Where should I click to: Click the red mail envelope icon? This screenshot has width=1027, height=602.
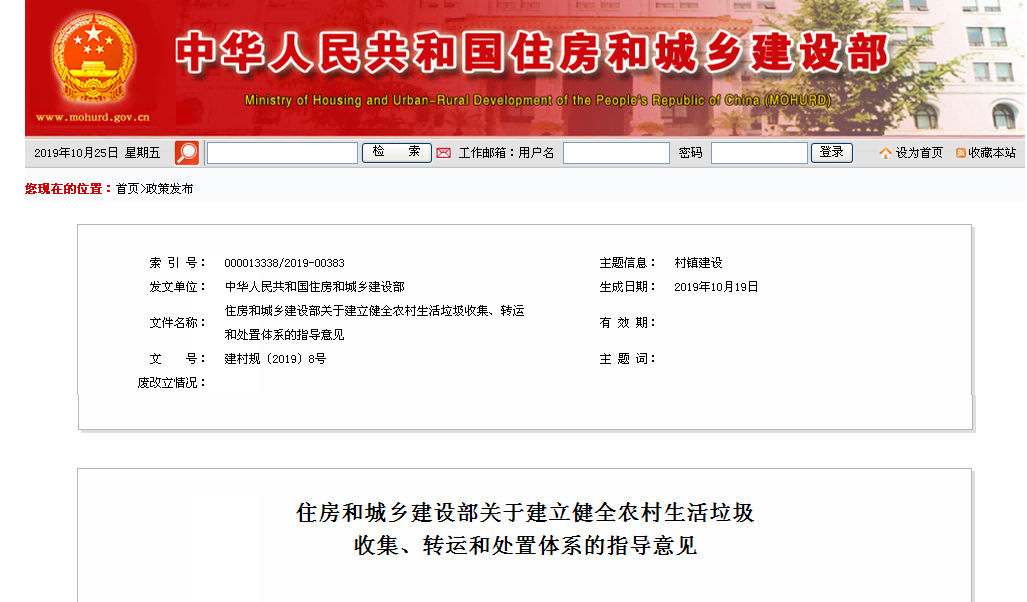[443, 153]
